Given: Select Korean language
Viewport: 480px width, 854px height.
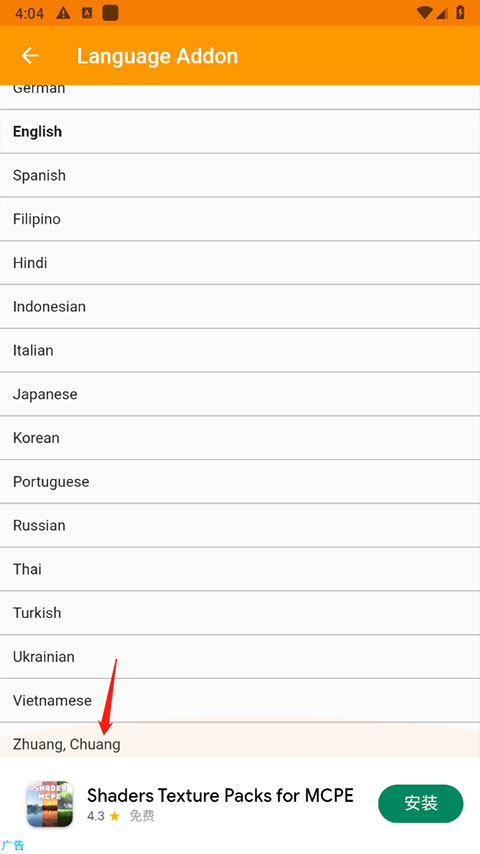Looking at the screenshot, I should pos(240,438).
